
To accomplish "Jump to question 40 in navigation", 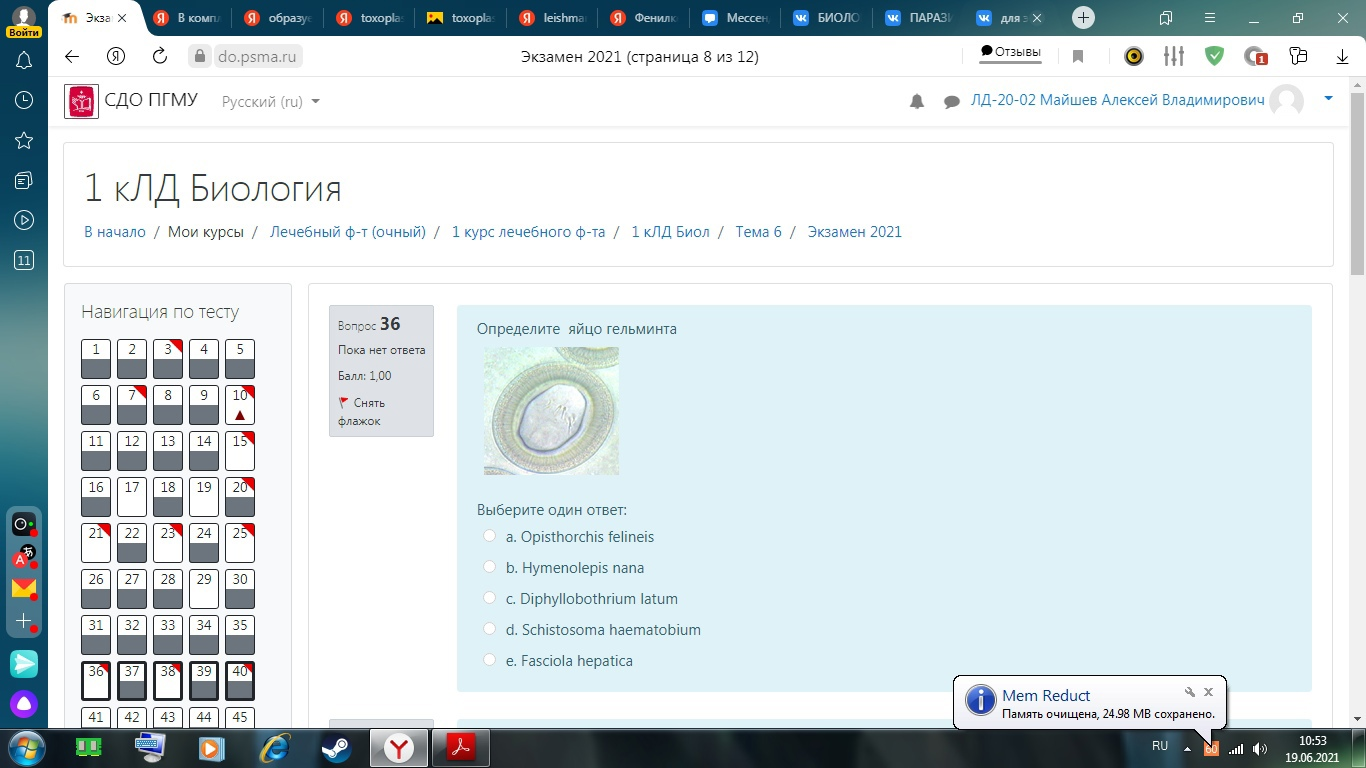I will click(x=240, y=681).
